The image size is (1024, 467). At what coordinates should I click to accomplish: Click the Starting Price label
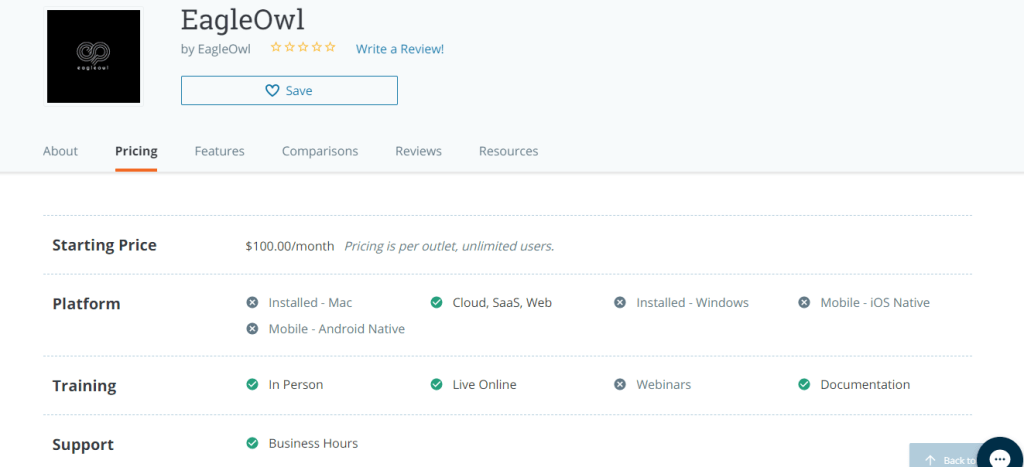pyautogui.click(x=104, y=246)
